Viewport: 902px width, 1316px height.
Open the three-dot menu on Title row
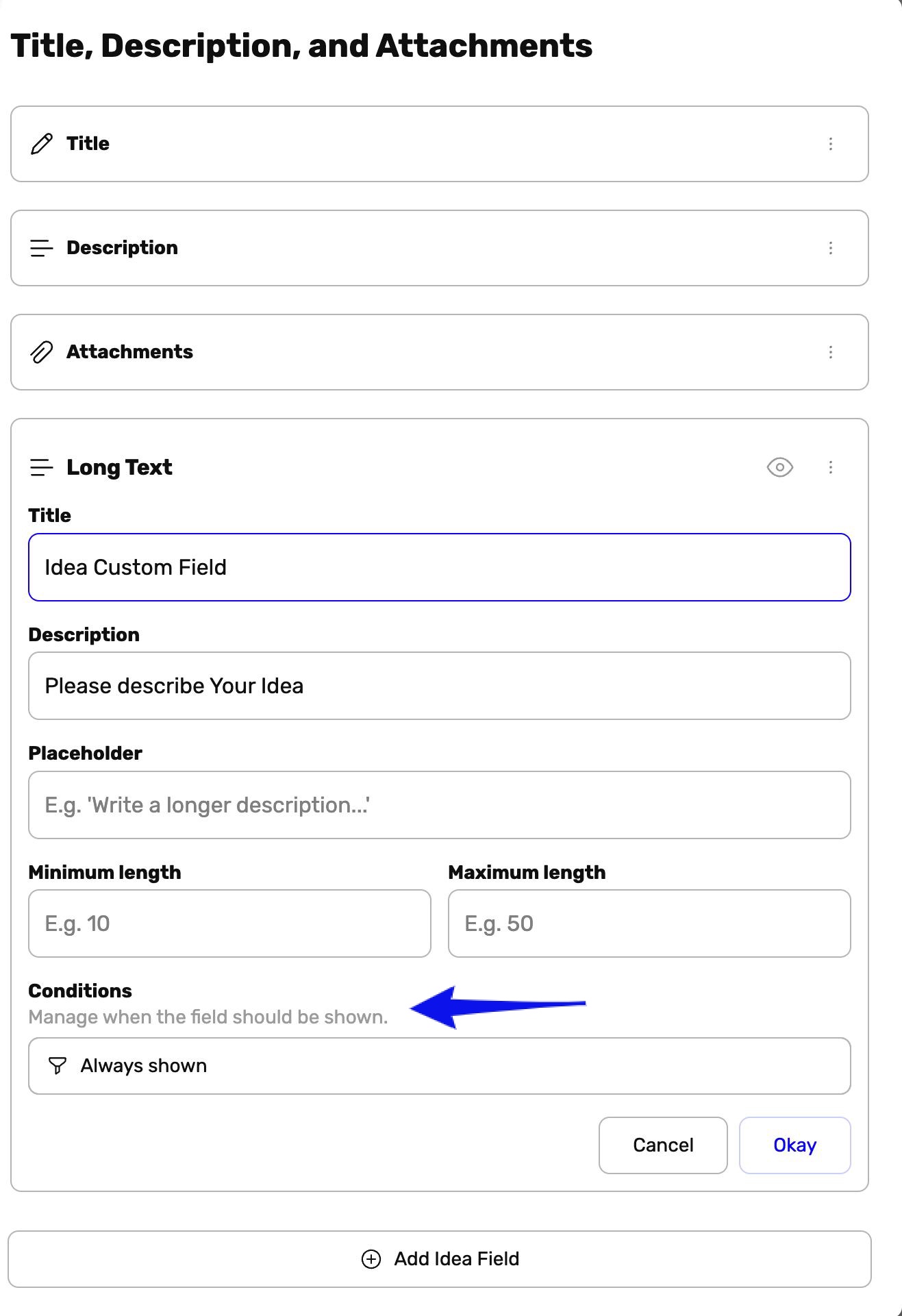click(x=831, y=144)
